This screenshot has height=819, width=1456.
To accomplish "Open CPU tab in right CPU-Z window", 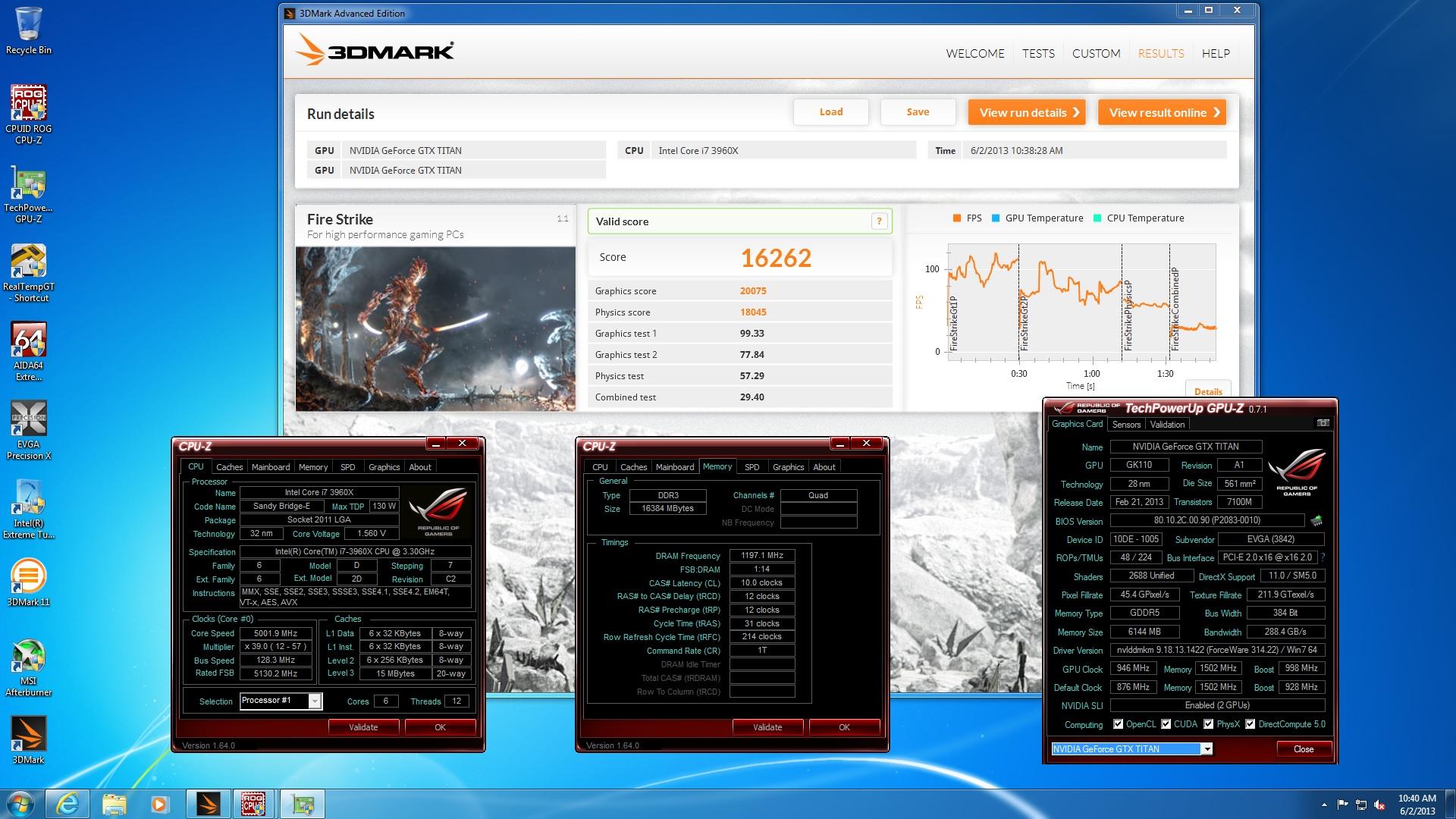I will coord(600,467).
